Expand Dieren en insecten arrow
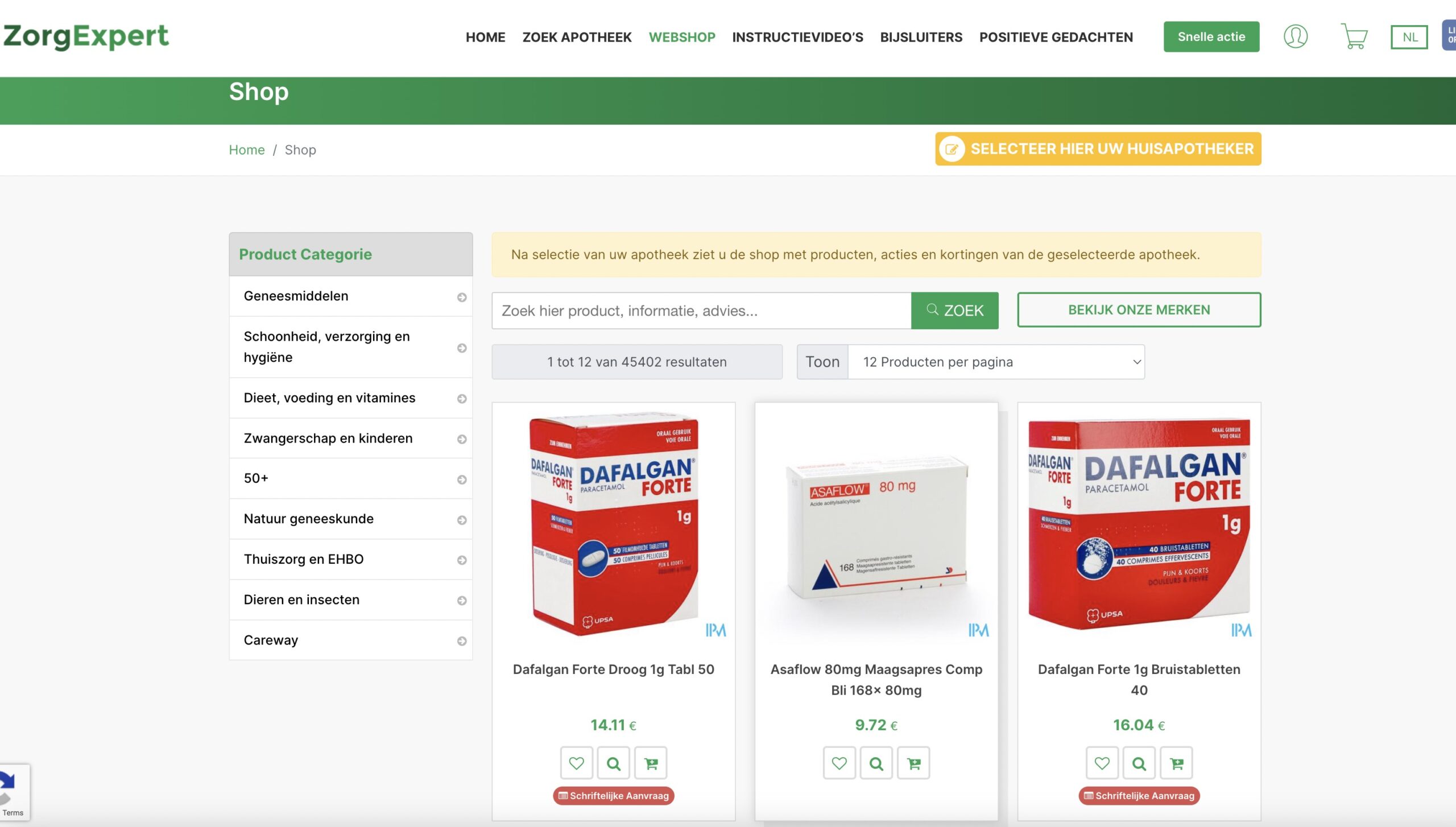The width and height of the screenshot is (1456, 827). (x=462, y=601)
